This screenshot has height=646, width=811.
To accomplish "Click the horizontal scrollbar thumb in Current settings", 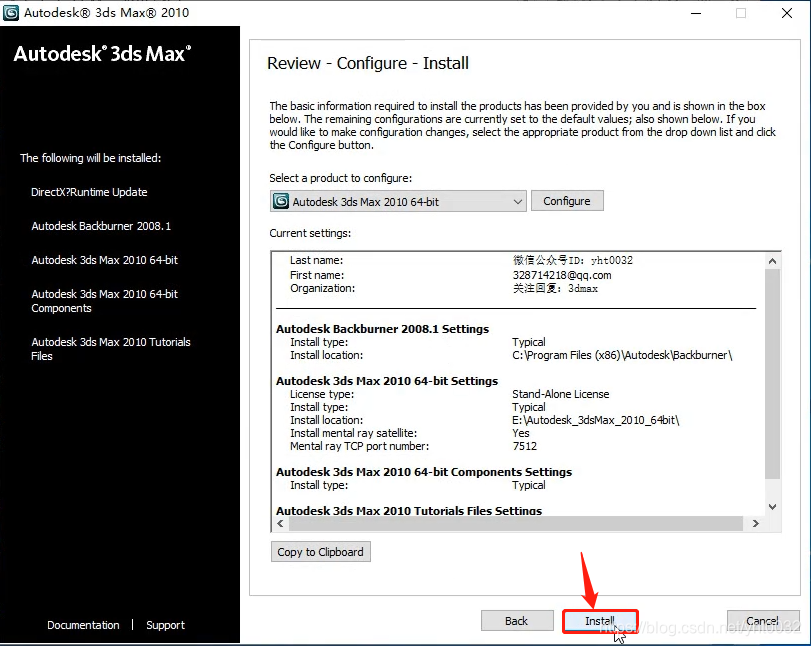I will pos(516,523).
